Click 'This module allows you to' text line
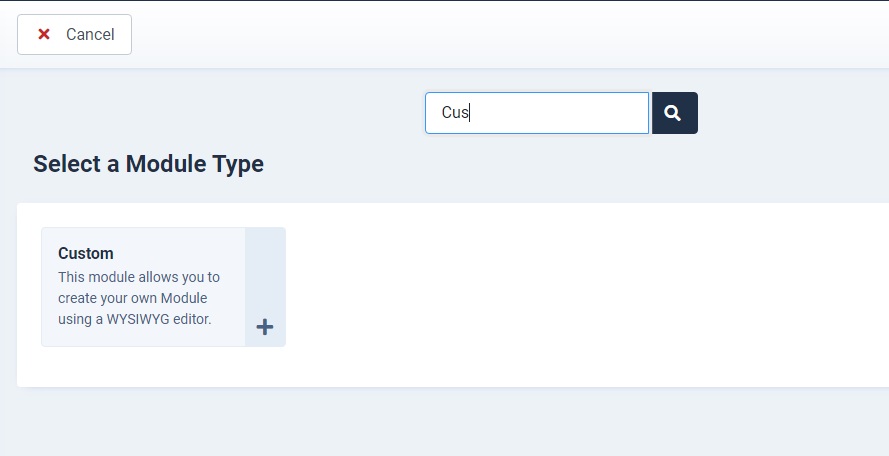The width and height of the screenshot is (889, 456). [139, 277]
